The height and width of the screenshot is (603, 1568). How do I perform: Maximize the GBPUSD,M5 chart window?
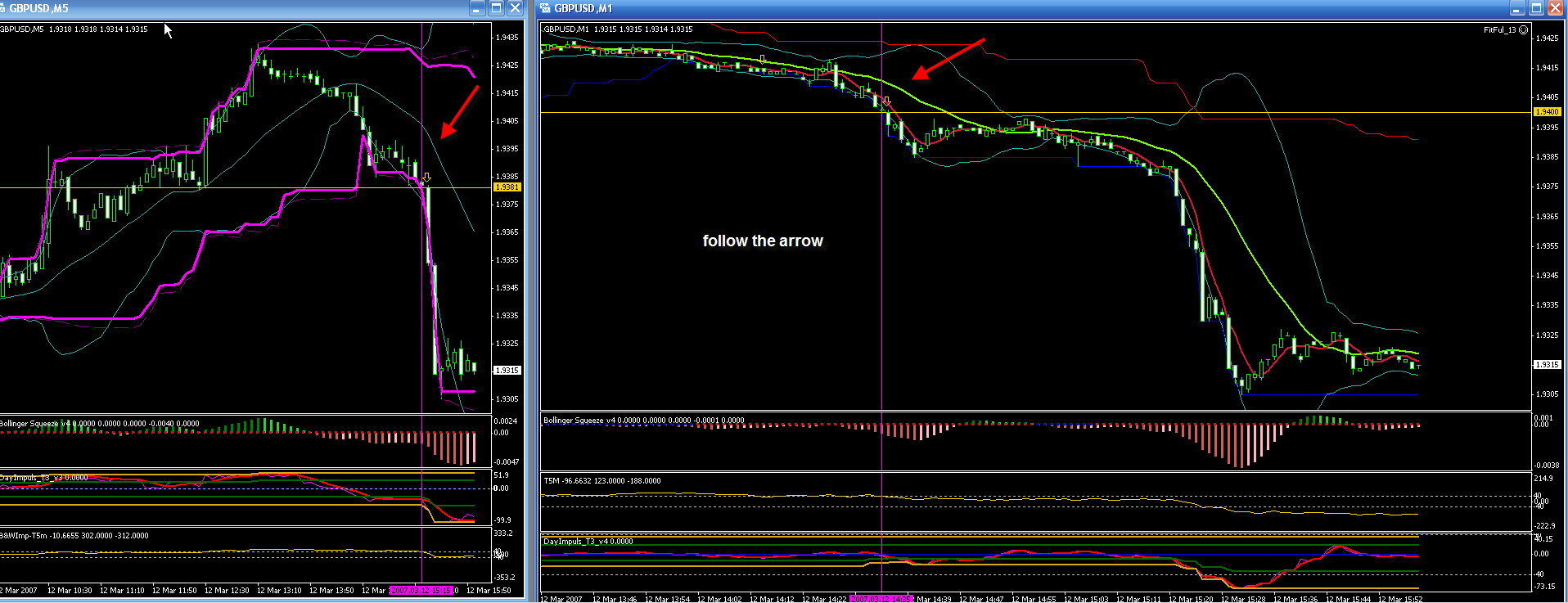tap(496, 8)
